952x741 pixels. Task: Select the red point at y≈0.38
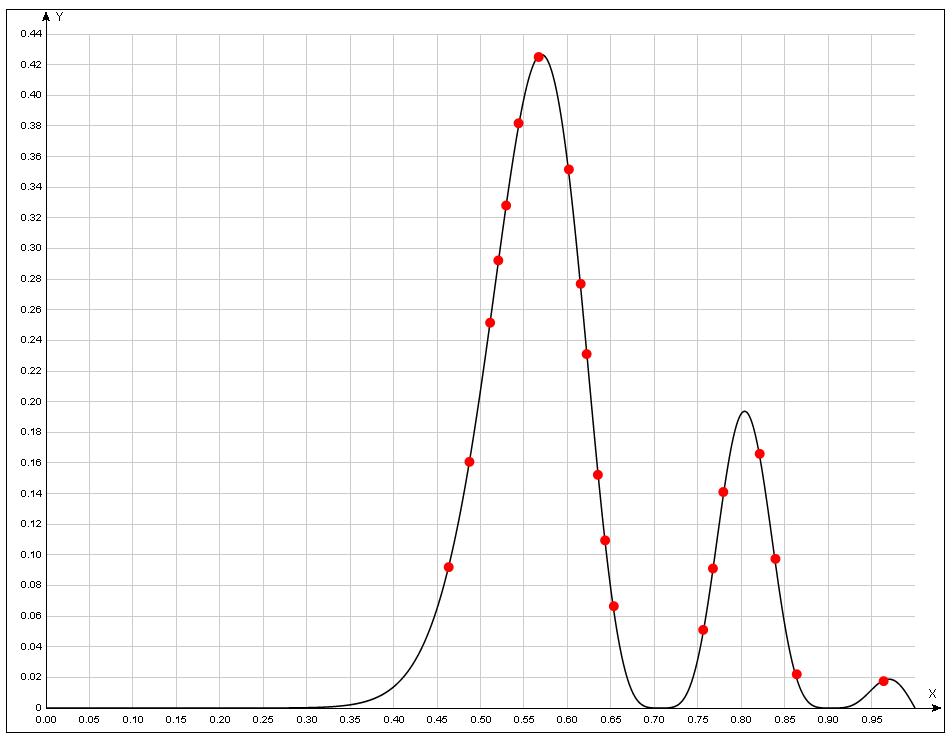pos(519,123)
